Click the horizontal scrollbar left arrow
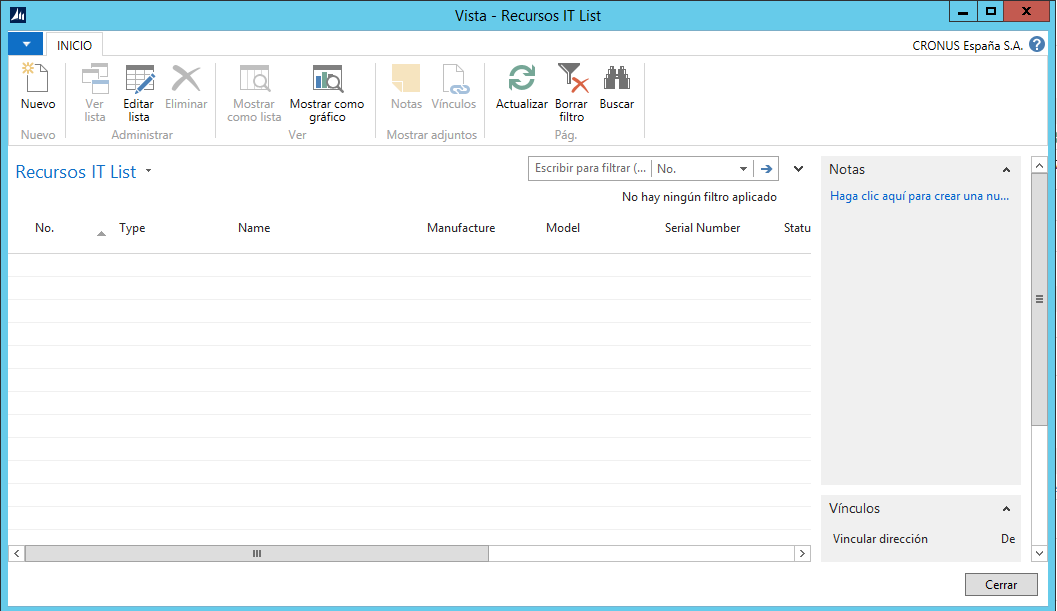This screenshot has width=1057, height=611. [x=17, y=554]
